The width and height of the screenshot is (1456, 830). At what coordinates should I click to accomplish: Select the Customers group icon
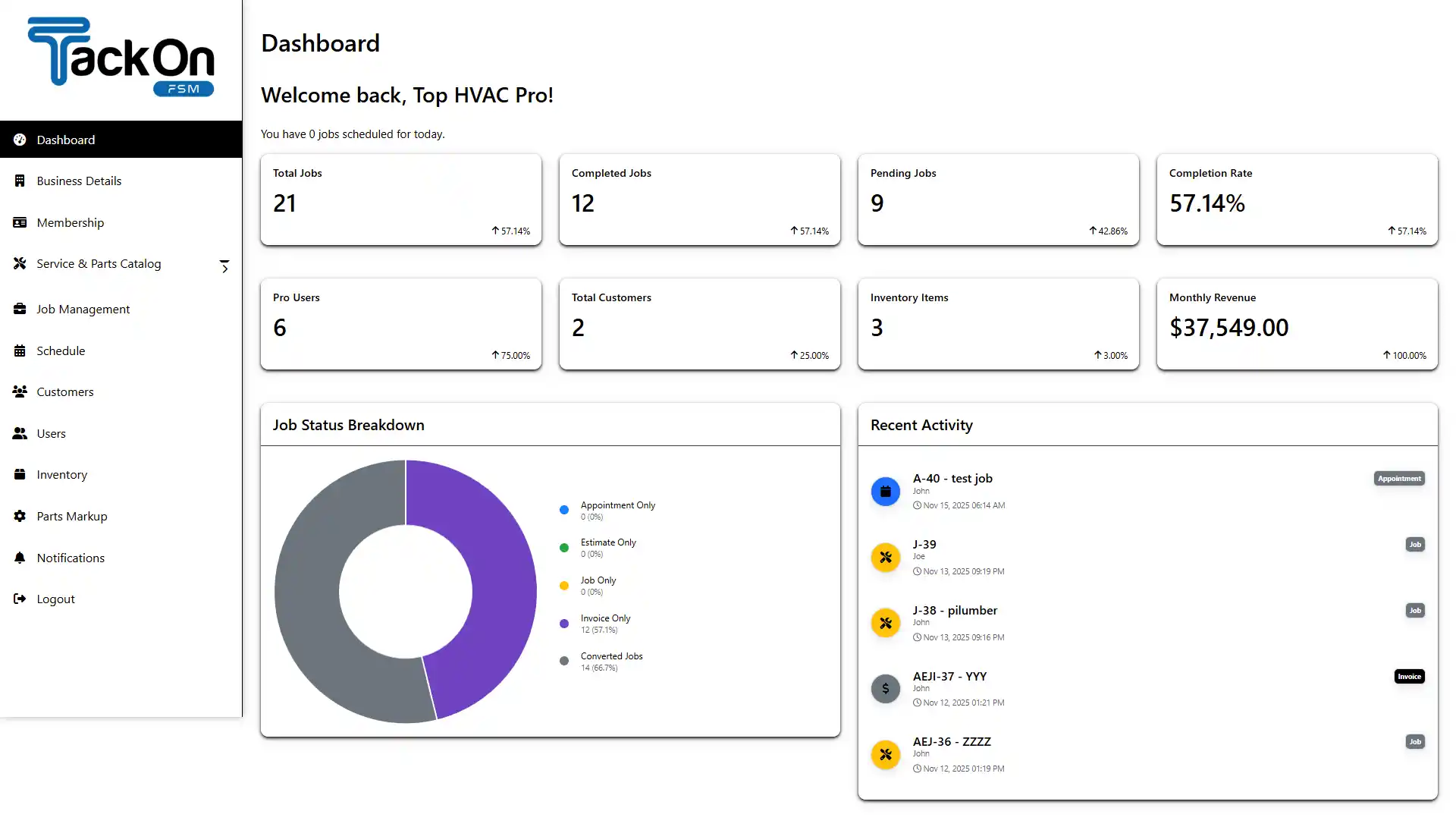tap(20, 391)
